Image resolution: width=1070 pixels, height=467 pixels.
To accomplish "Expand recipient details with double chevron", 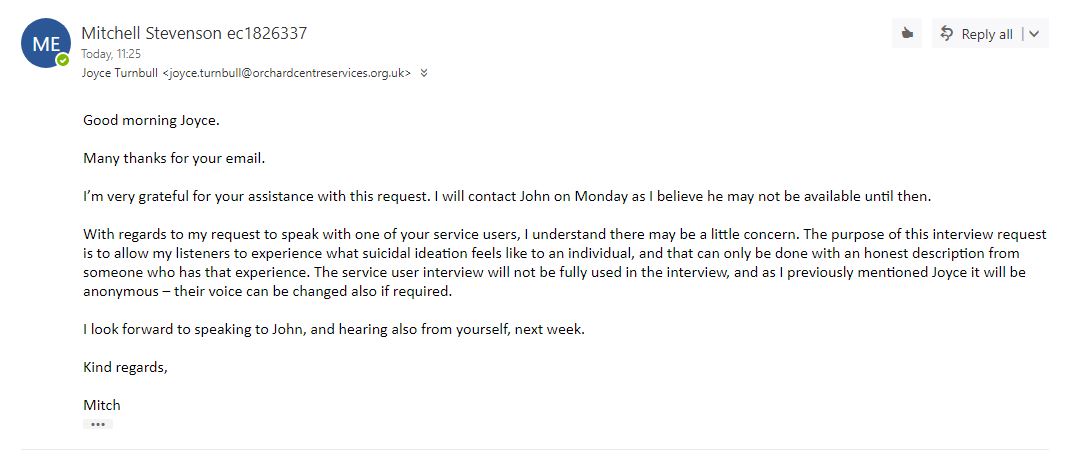I will 424,73.
